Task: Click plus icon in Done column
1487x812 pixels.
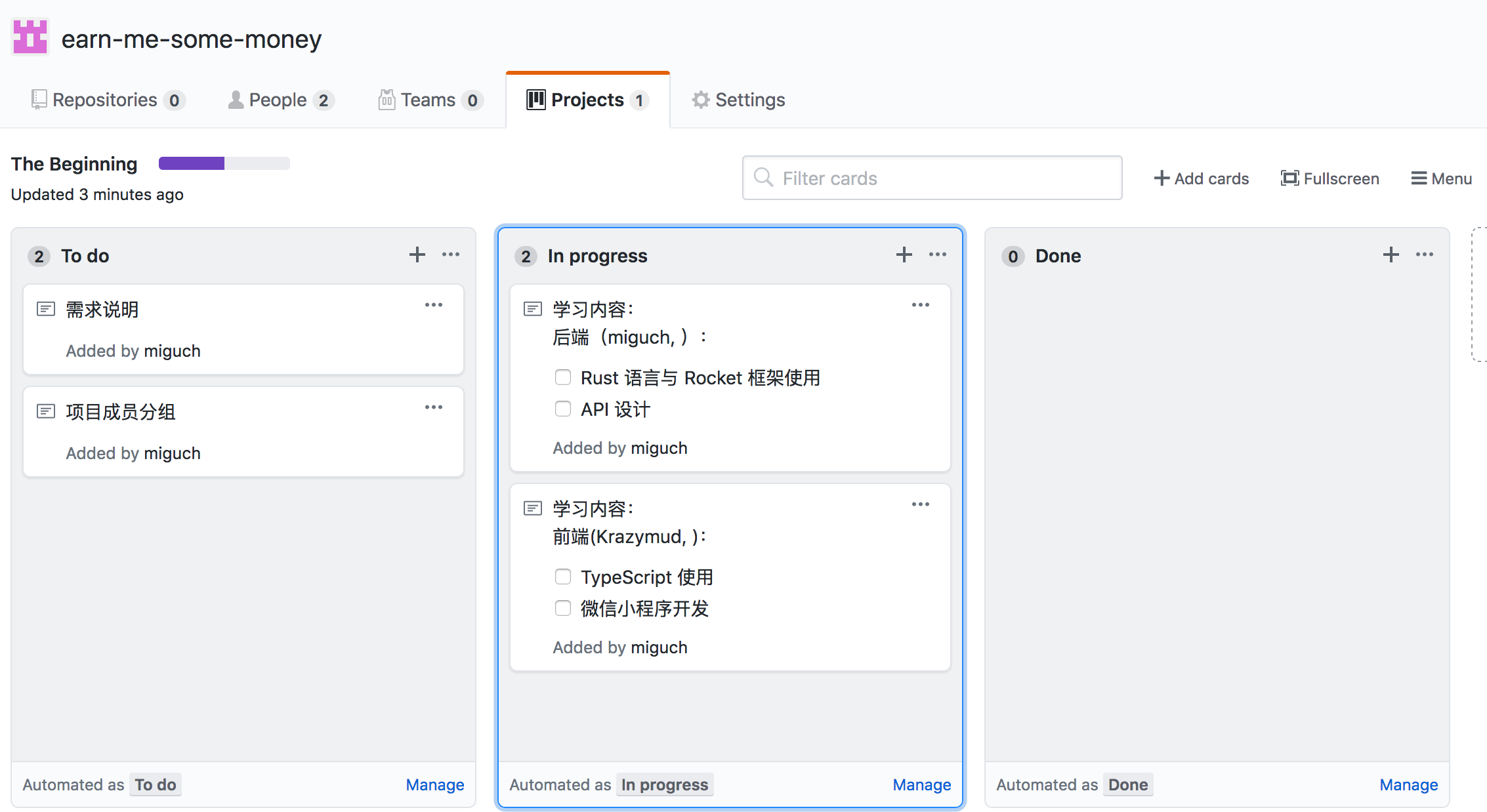Action: pos(1391,255)
